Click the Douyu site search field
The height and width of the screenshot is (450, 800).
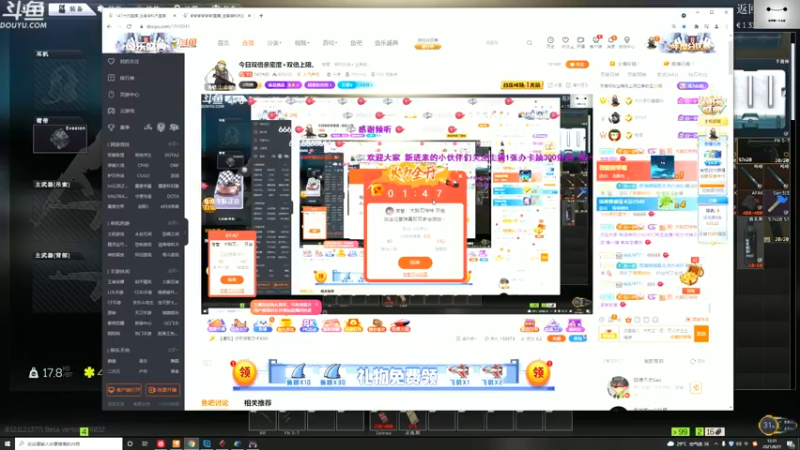point(503,43)
